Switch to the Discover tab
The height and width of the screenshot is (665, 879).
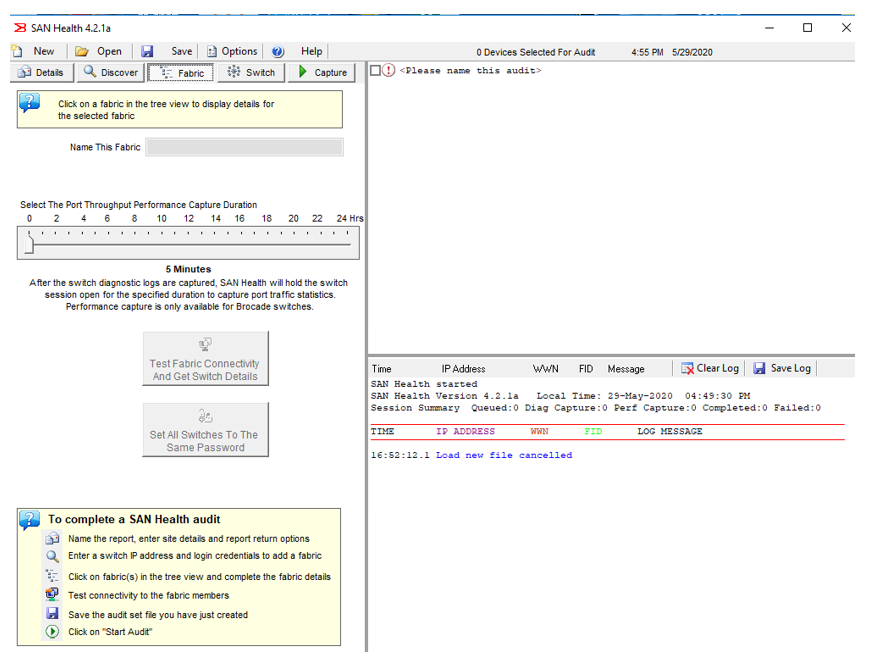click(x=110, y=72)
